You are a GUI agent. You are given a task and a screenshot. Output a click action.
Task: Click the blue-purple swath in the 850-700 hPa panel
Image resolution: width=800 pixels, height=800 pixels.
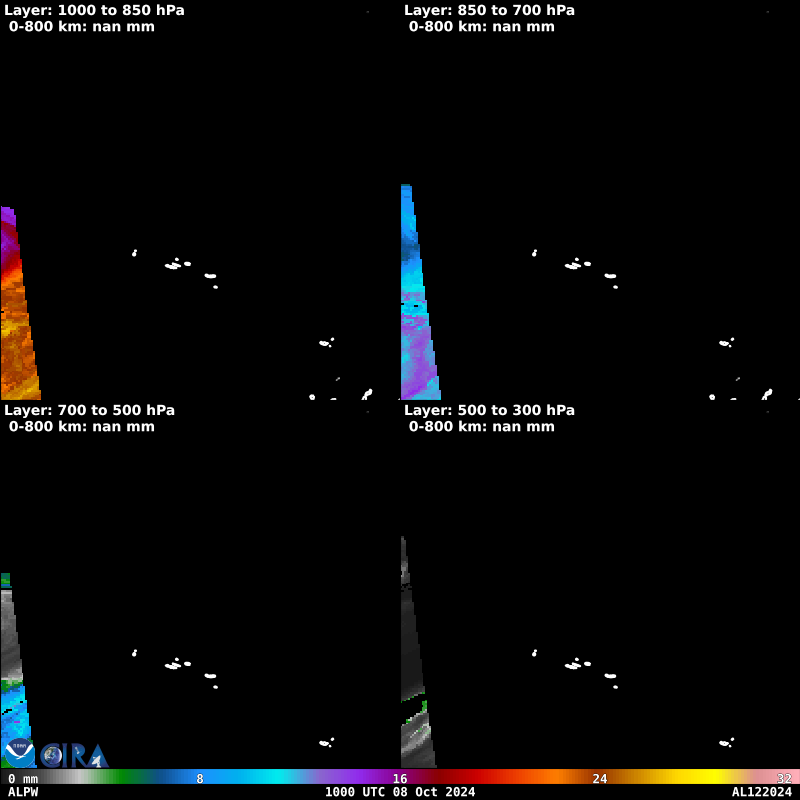418,316
